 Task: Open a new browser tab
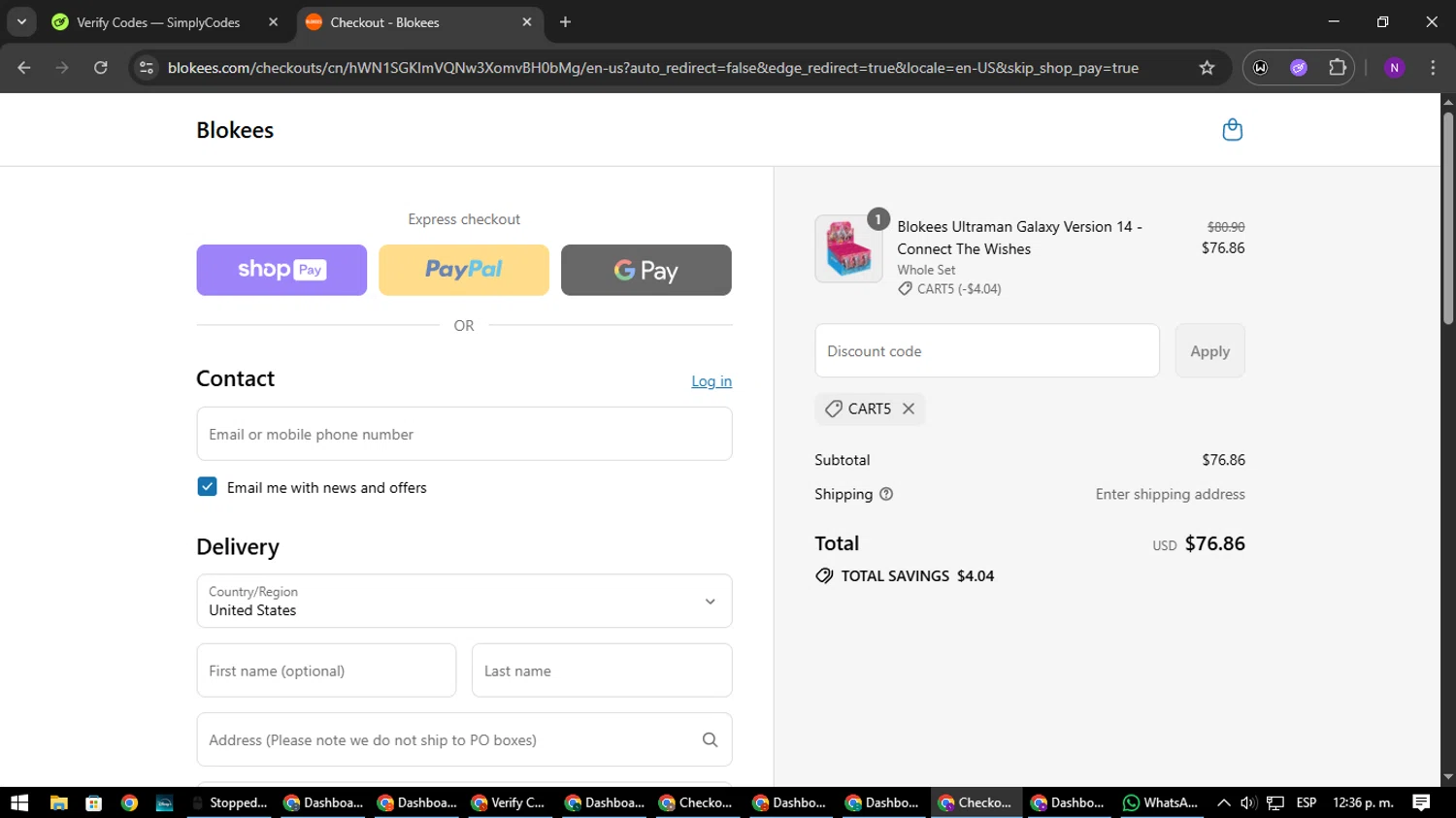coord(565,21)
